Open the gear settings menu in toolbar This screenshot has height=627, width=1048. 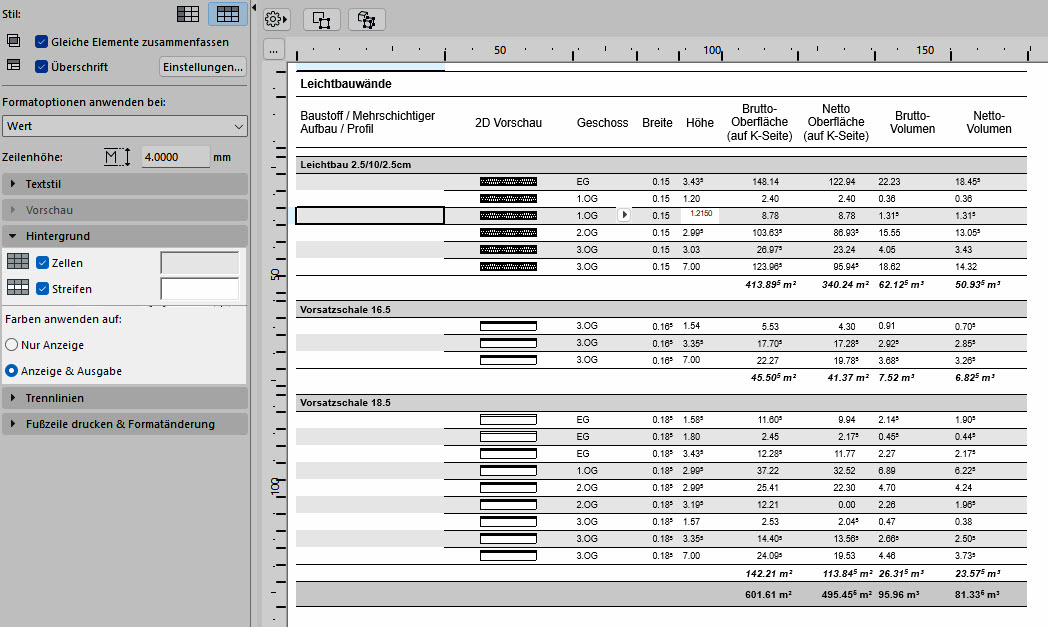click(275, 19)
